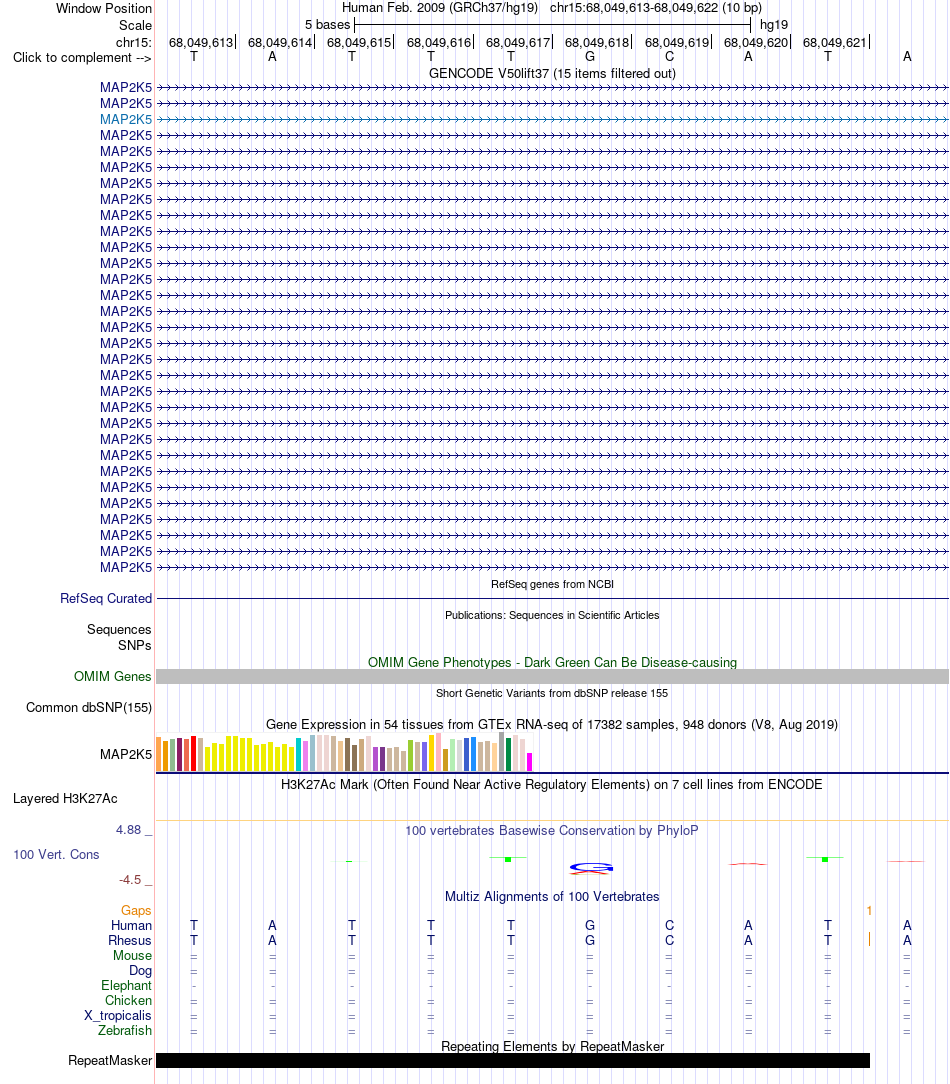Open the Layered H3K27Ac track label
The height and width of the screenshot is (1084, 950).
click(x=65, y=798)
